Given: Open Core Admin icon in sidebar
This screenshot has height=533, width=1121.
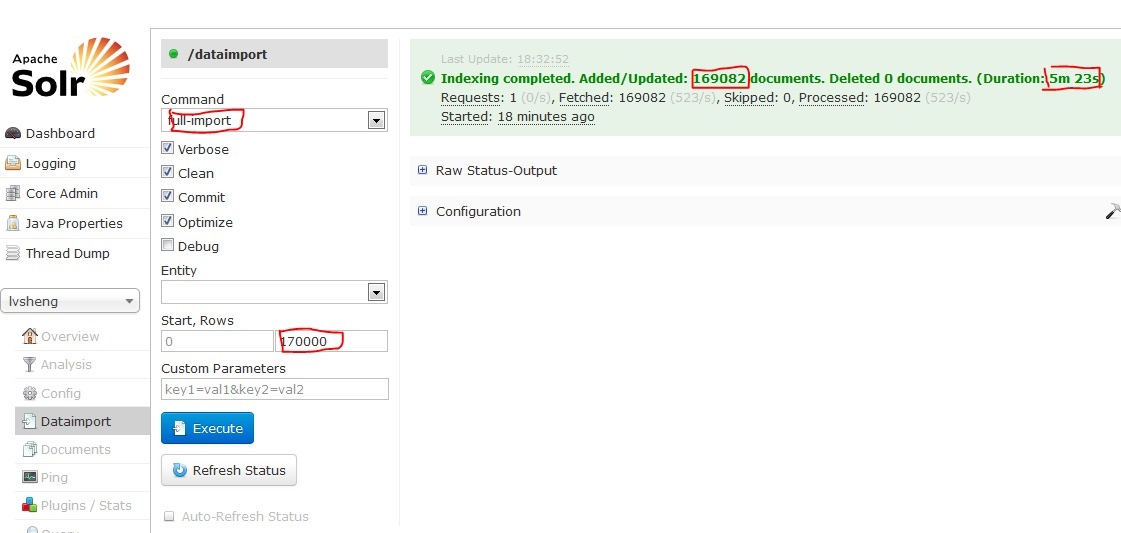Looking at the screenshot, I should pyautogui.click(x=13, y=193).
